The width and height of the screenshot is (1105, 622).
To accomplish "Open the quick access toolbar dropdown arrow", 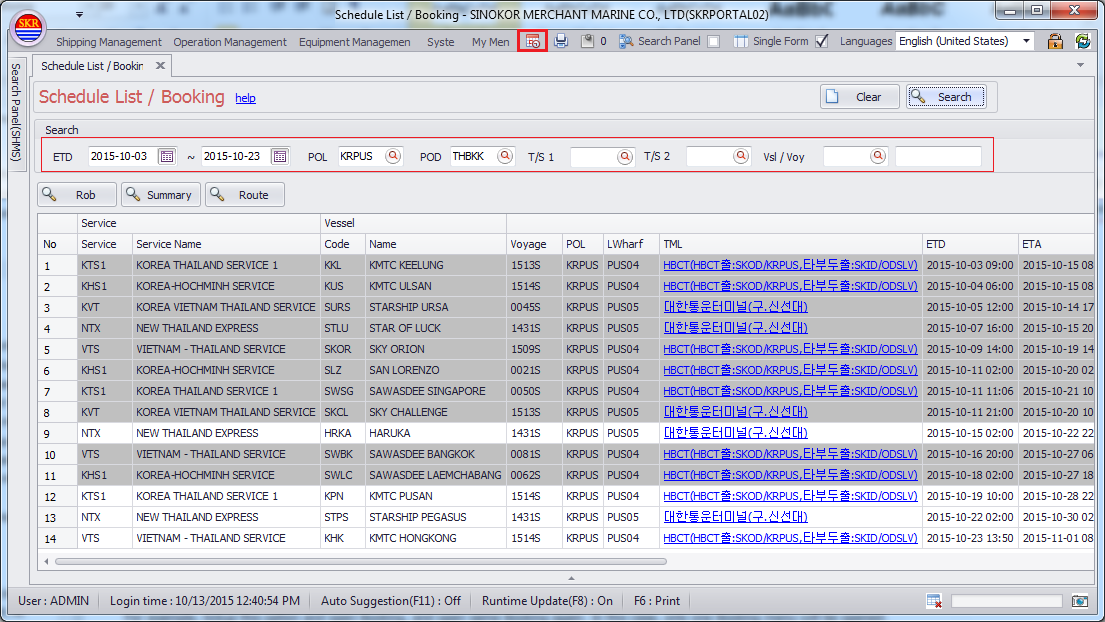I will 79,14.
